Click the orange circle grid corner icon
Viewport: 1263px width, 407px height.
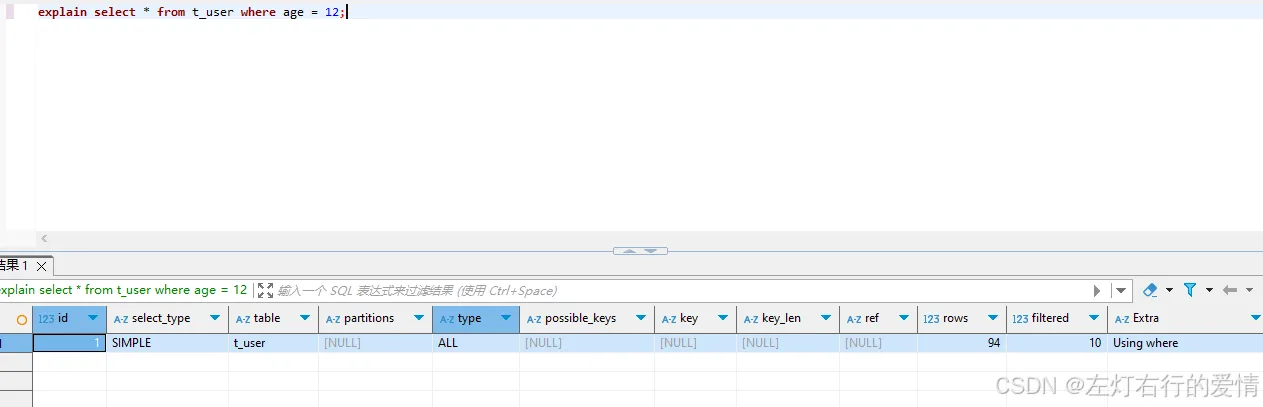point(21,319)
